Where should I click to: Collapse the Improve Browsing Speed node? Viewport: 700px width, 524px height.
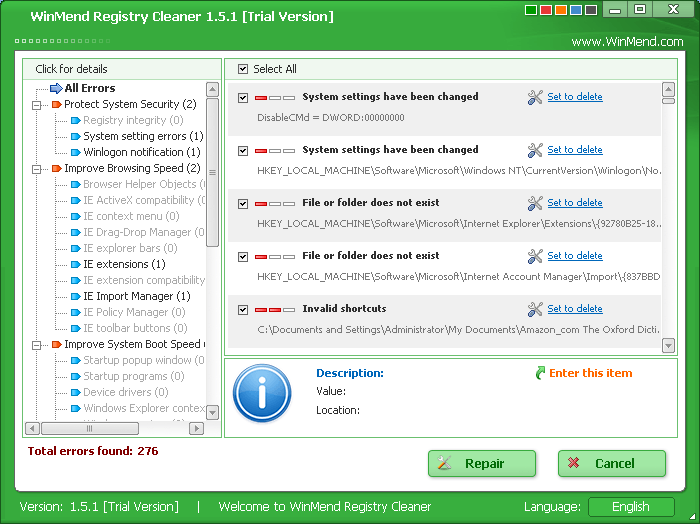37,169
